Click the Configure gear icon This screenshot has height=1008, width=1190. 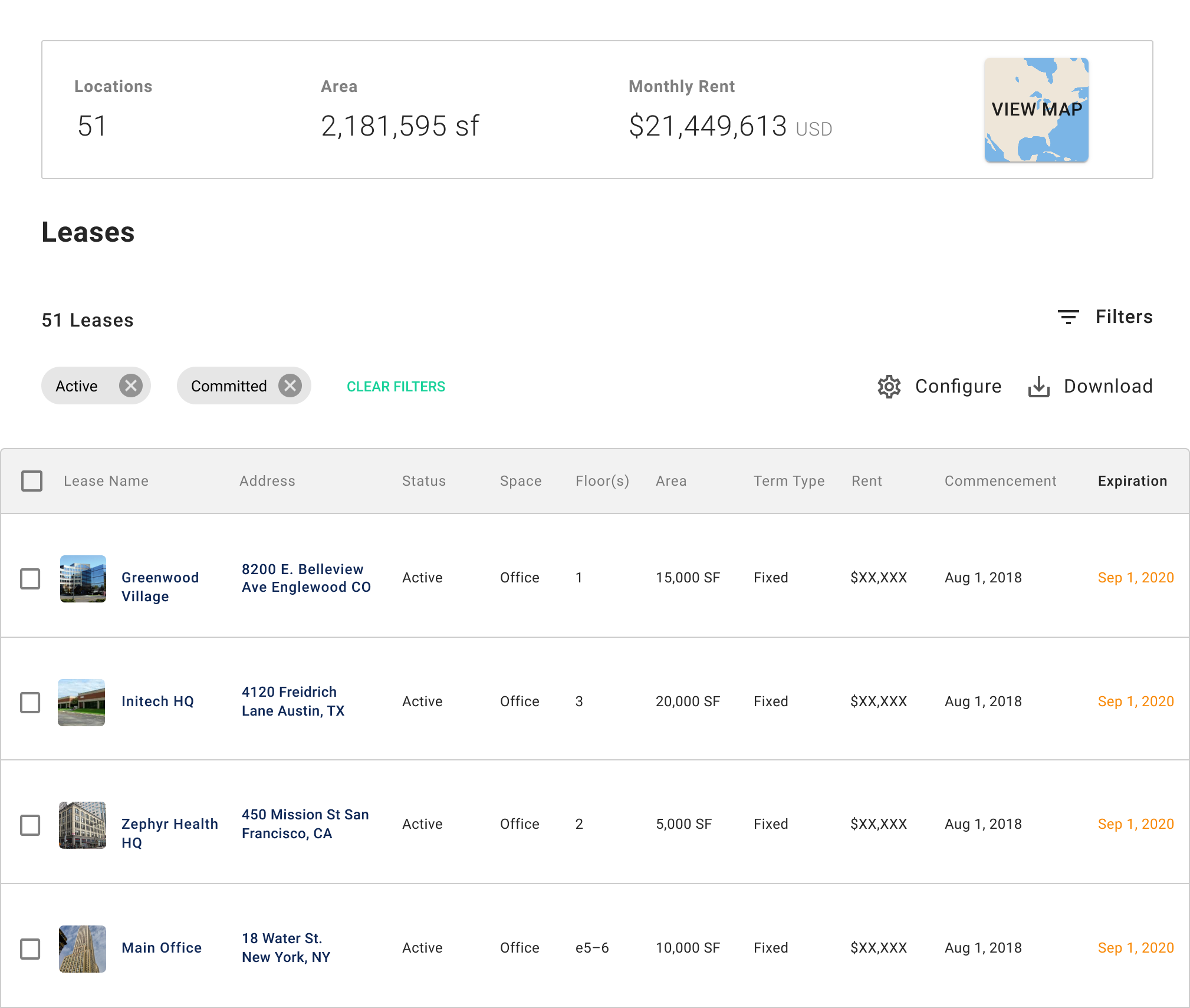click(889, 387)
